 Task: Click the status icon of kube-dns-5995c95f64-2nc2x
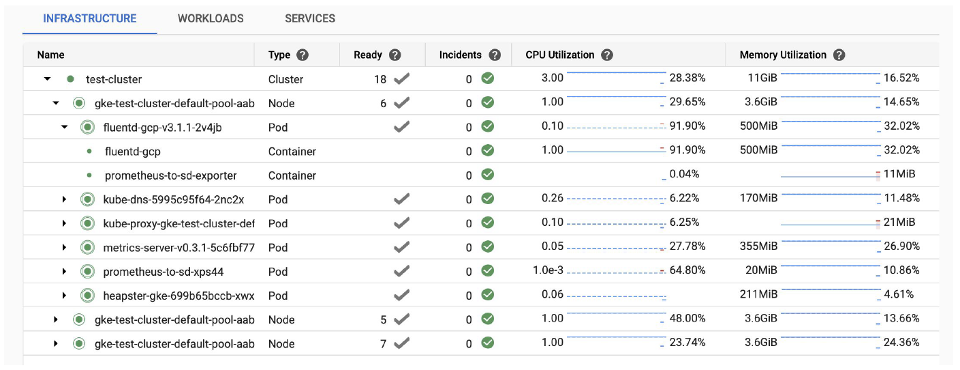coord(87,199)
